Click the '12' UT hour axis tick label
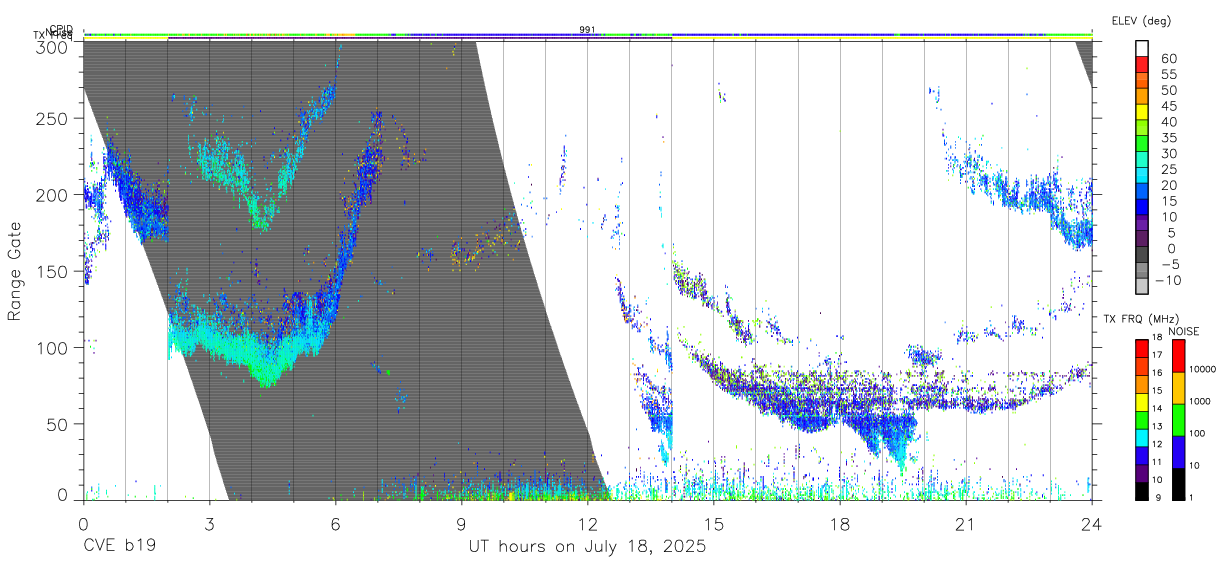This screenshot has width=1228, height=567. click(x=588, y=524)
